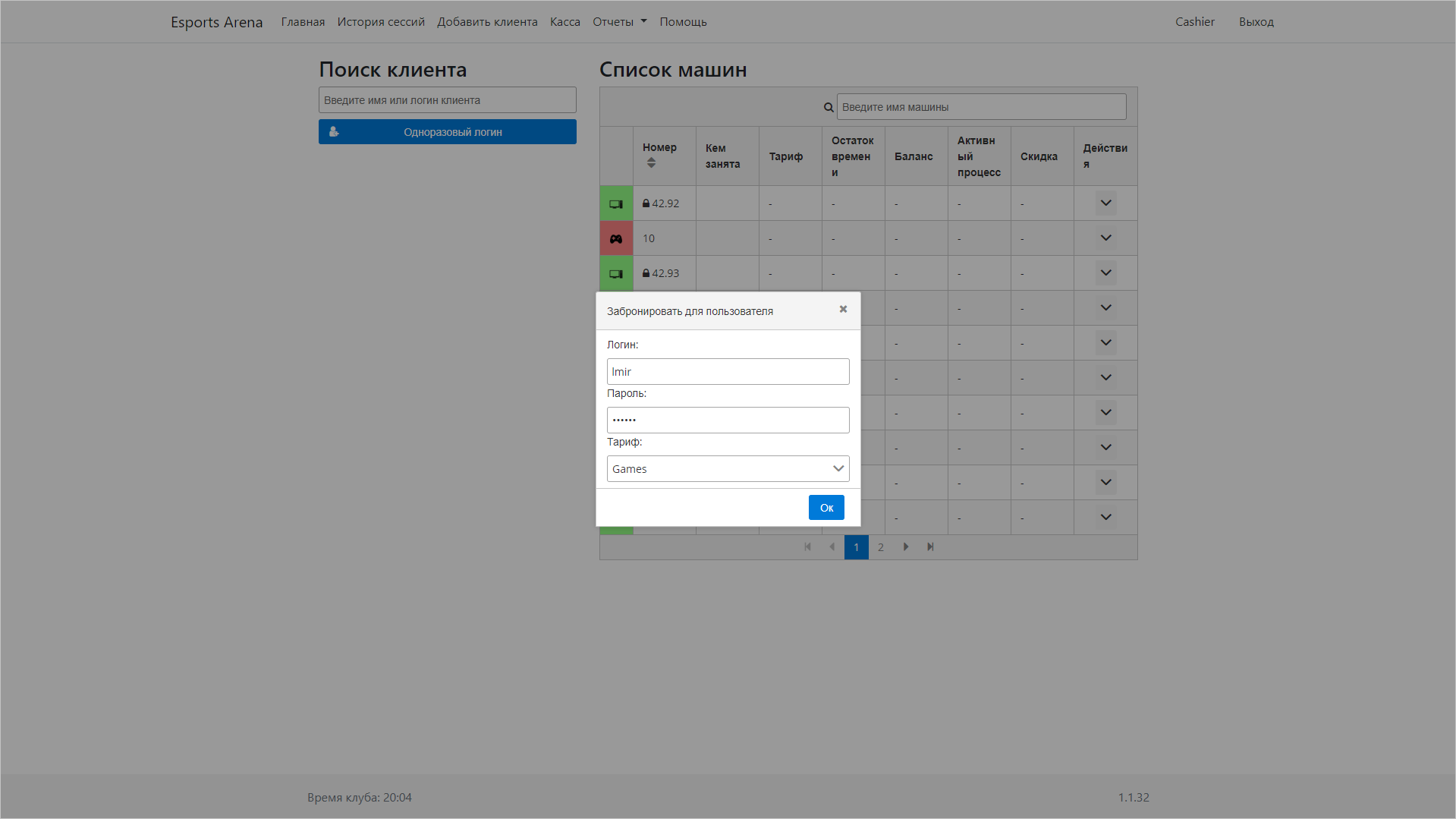Jump to the first page of machines

pyautogui.click(x=807, y=547)
